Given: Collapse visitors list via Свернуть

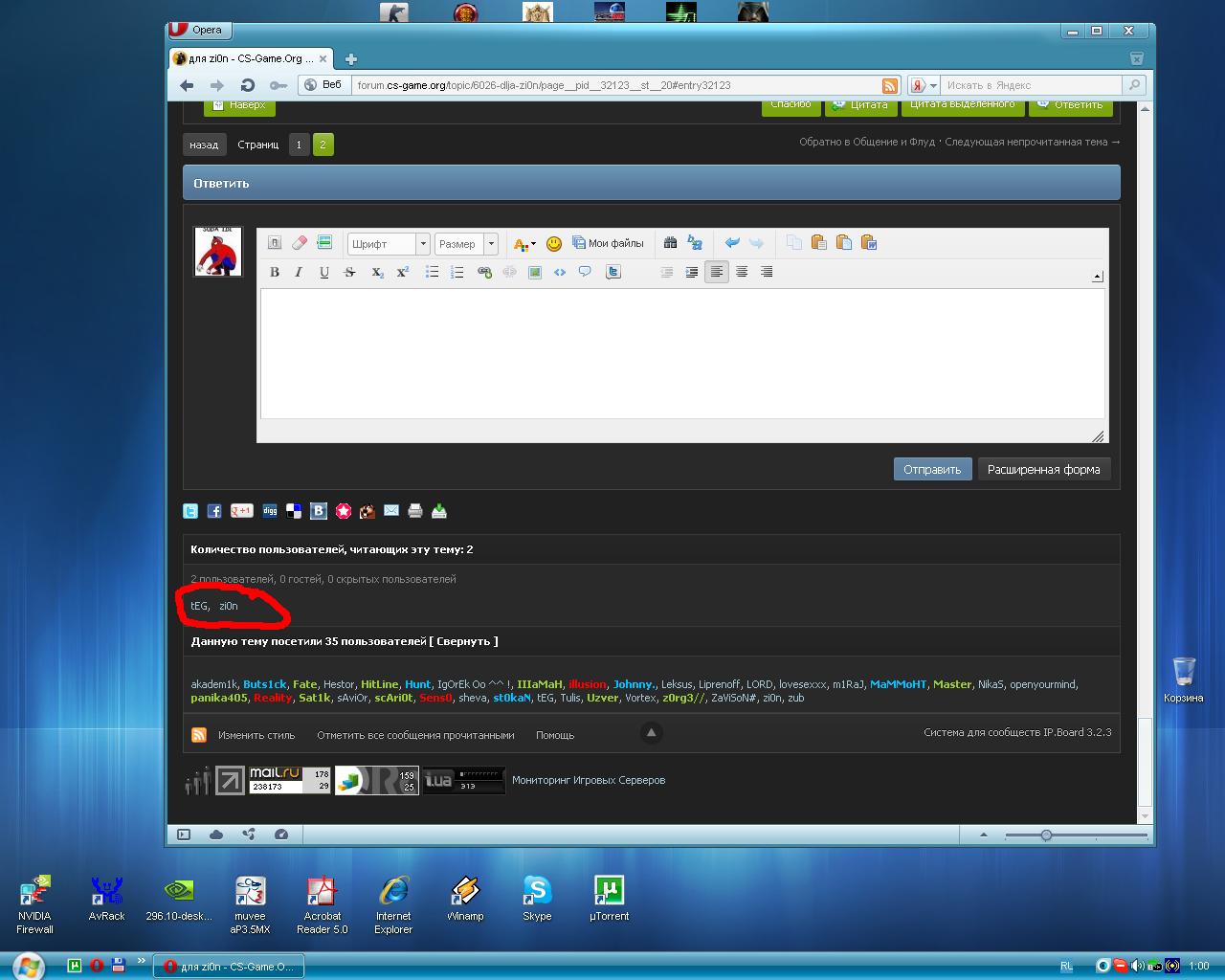Looking at the screenshot, I should (x=464, y=641).
